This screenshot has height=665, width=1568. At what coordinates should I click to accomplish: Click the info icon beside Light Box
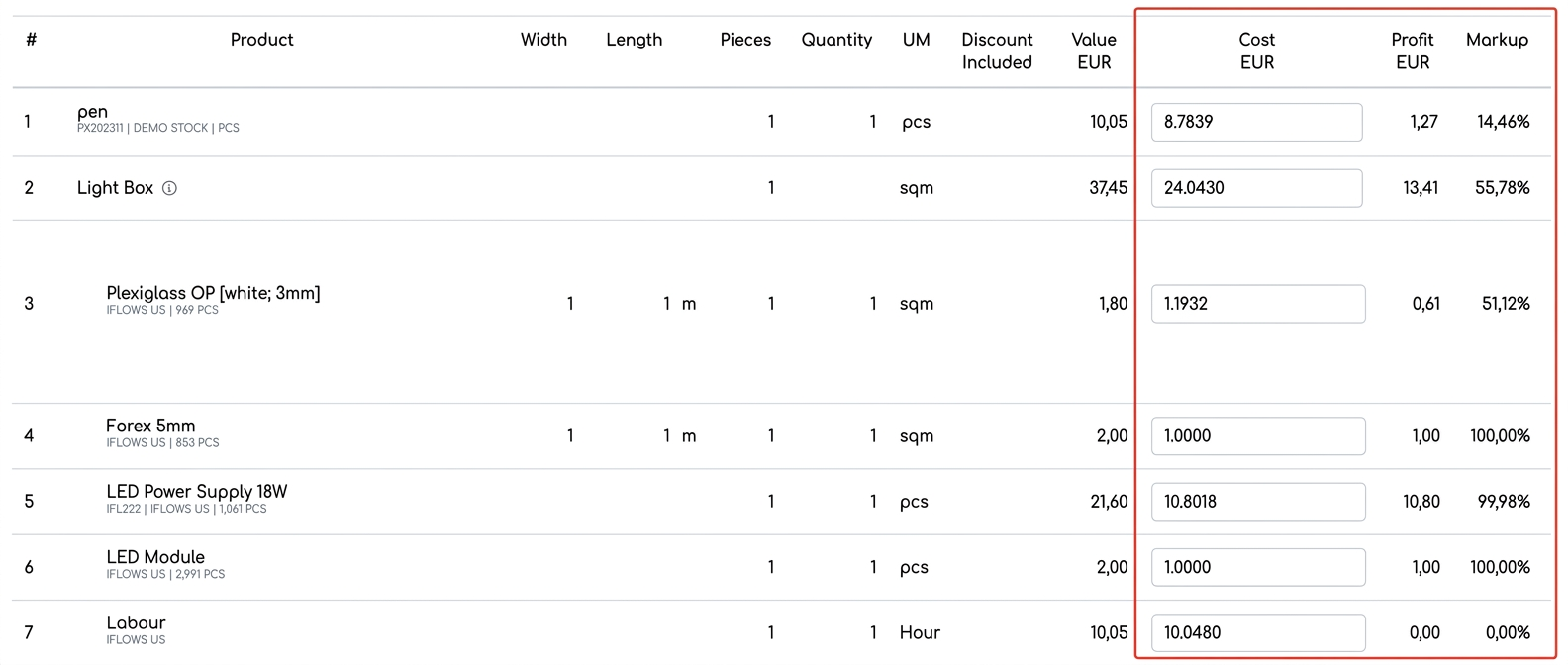point(169,188)
